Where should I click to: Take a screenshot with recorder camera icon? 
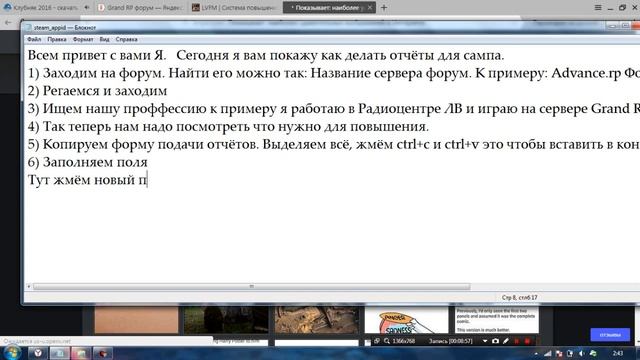495,341
